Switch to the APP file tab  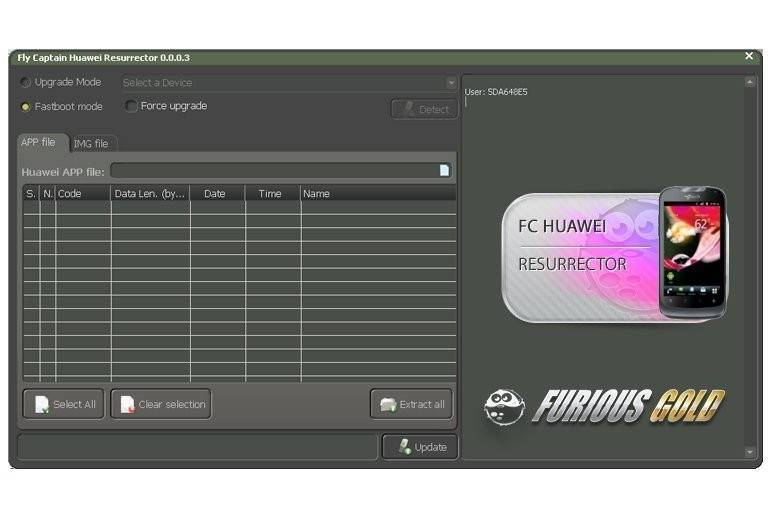pyautogui.click(x=43, y=142)
